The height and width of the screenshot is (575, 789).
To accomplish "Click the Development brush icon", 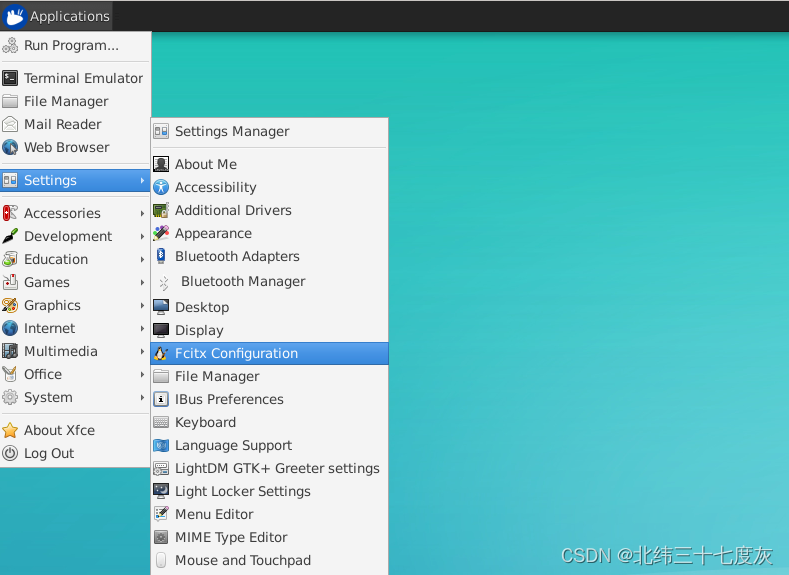I will [x=10, y=236].
